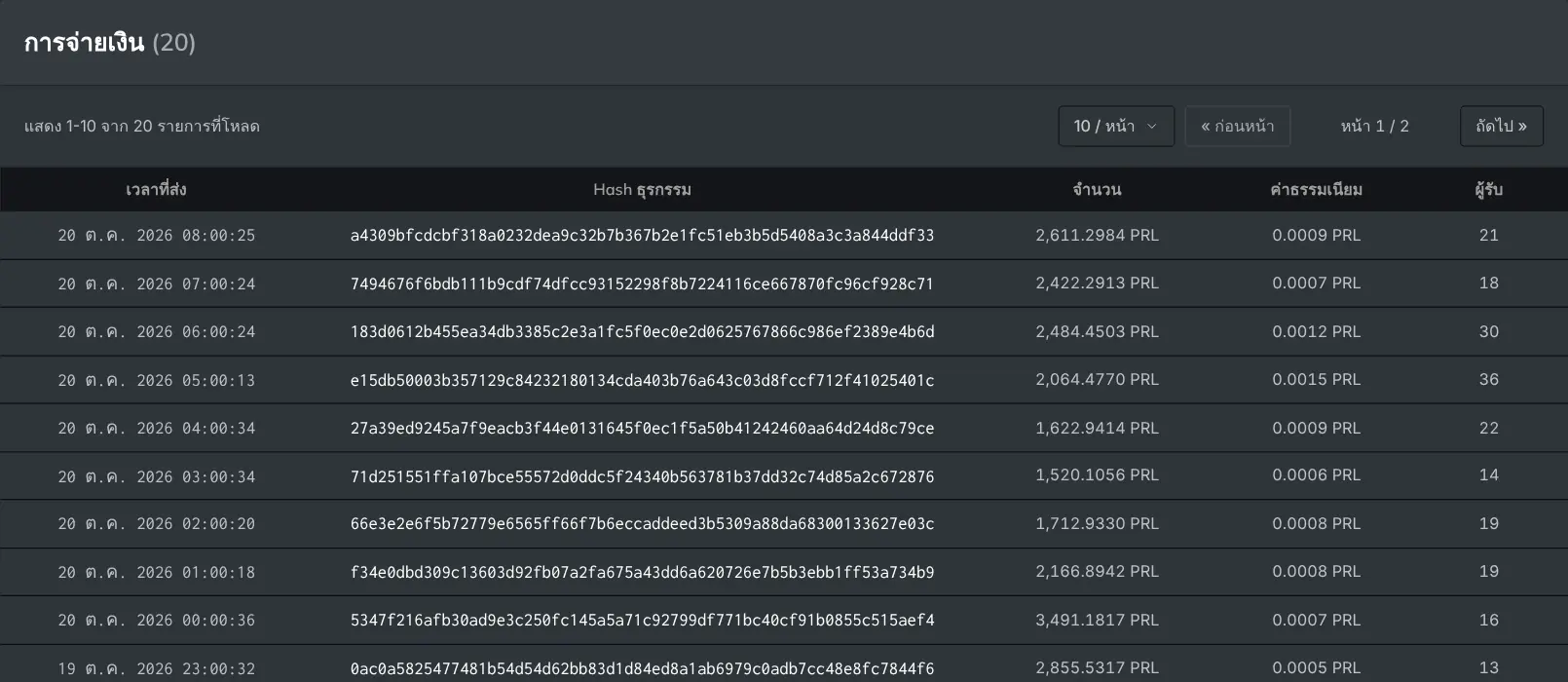Click recipient count 36

point(1489,379)
